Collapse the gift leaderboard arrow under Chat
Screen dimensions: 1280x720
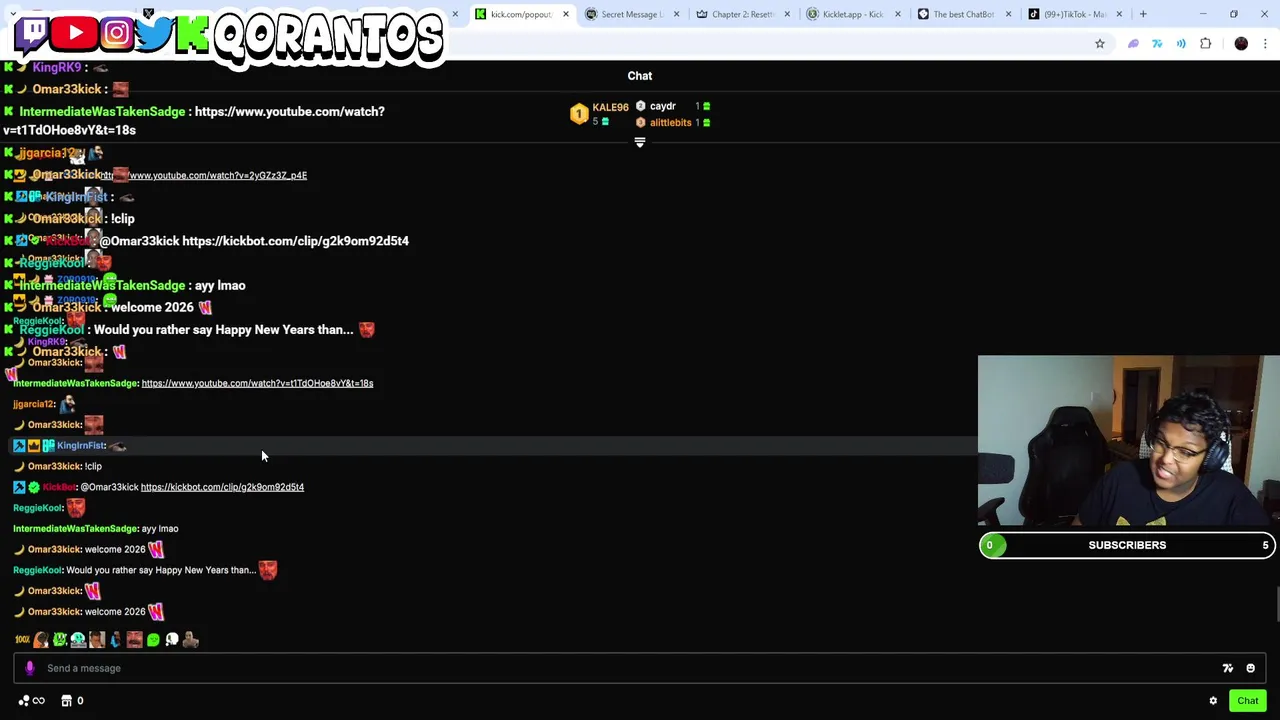640,143
